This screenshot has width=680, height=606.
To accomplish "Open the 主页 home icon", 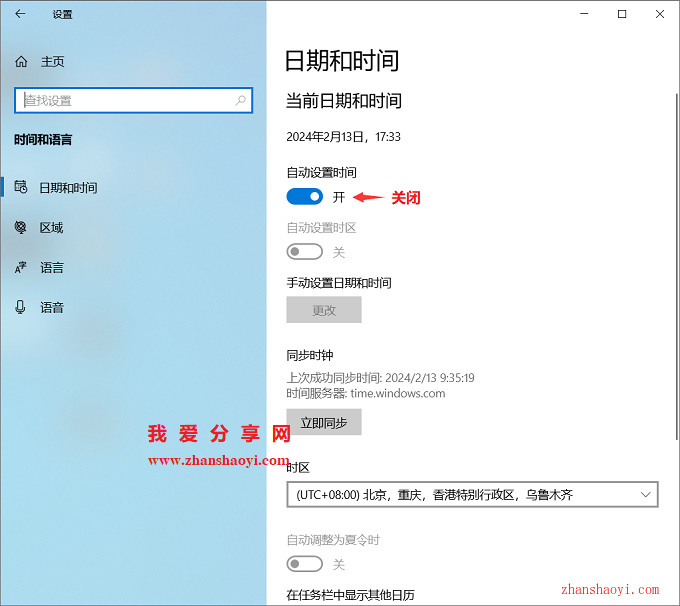I will point(21,62).
